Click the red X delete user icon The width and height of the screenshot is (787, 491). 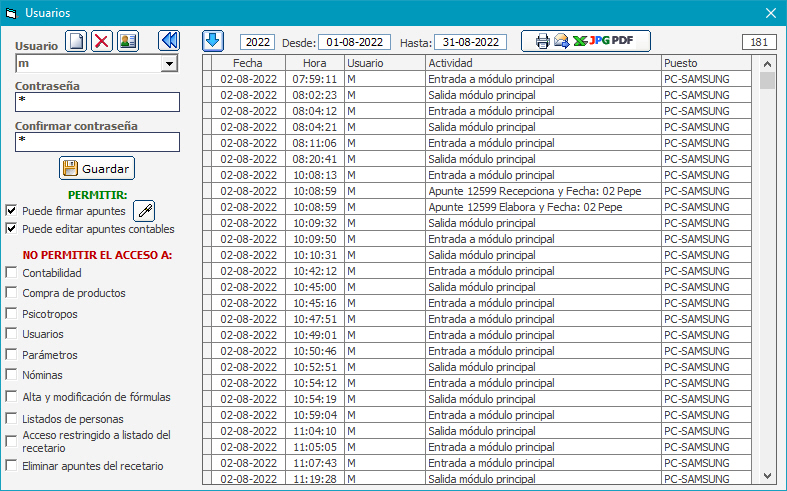pyautogui.click(x=102, y=41)
